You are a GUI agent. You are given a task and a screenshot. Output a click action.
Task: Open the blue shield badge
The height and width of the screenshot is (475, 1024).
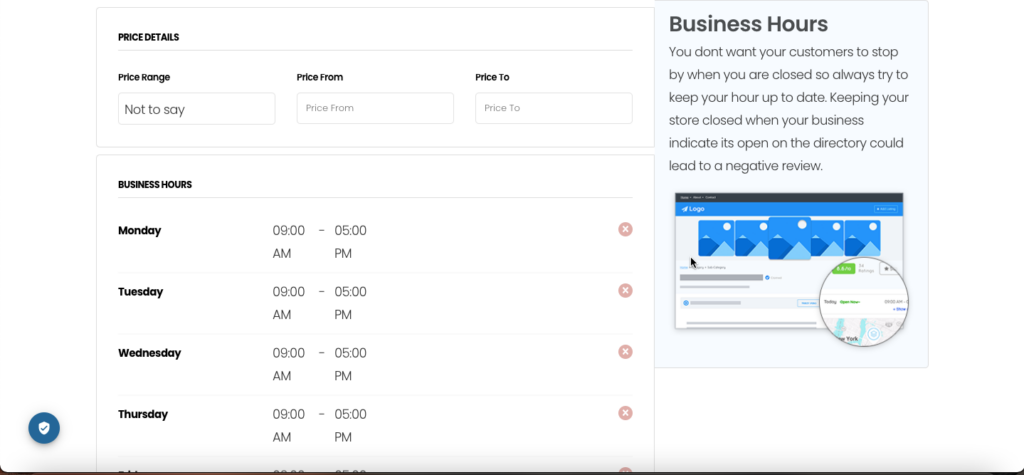[x=44, y=428]
